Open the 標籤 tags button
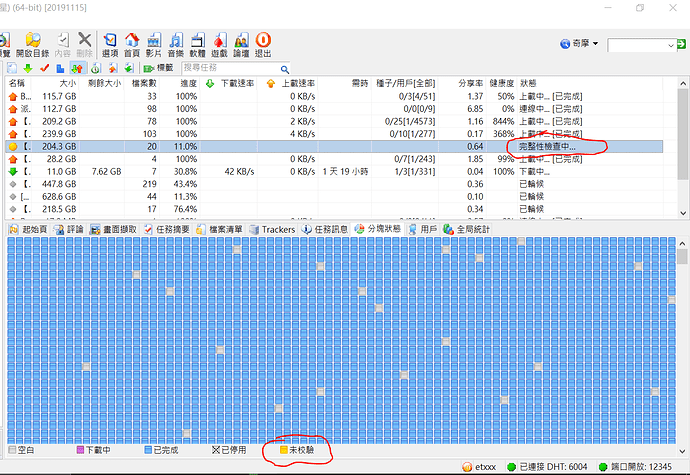690x475 pixels. click(159, 68)
